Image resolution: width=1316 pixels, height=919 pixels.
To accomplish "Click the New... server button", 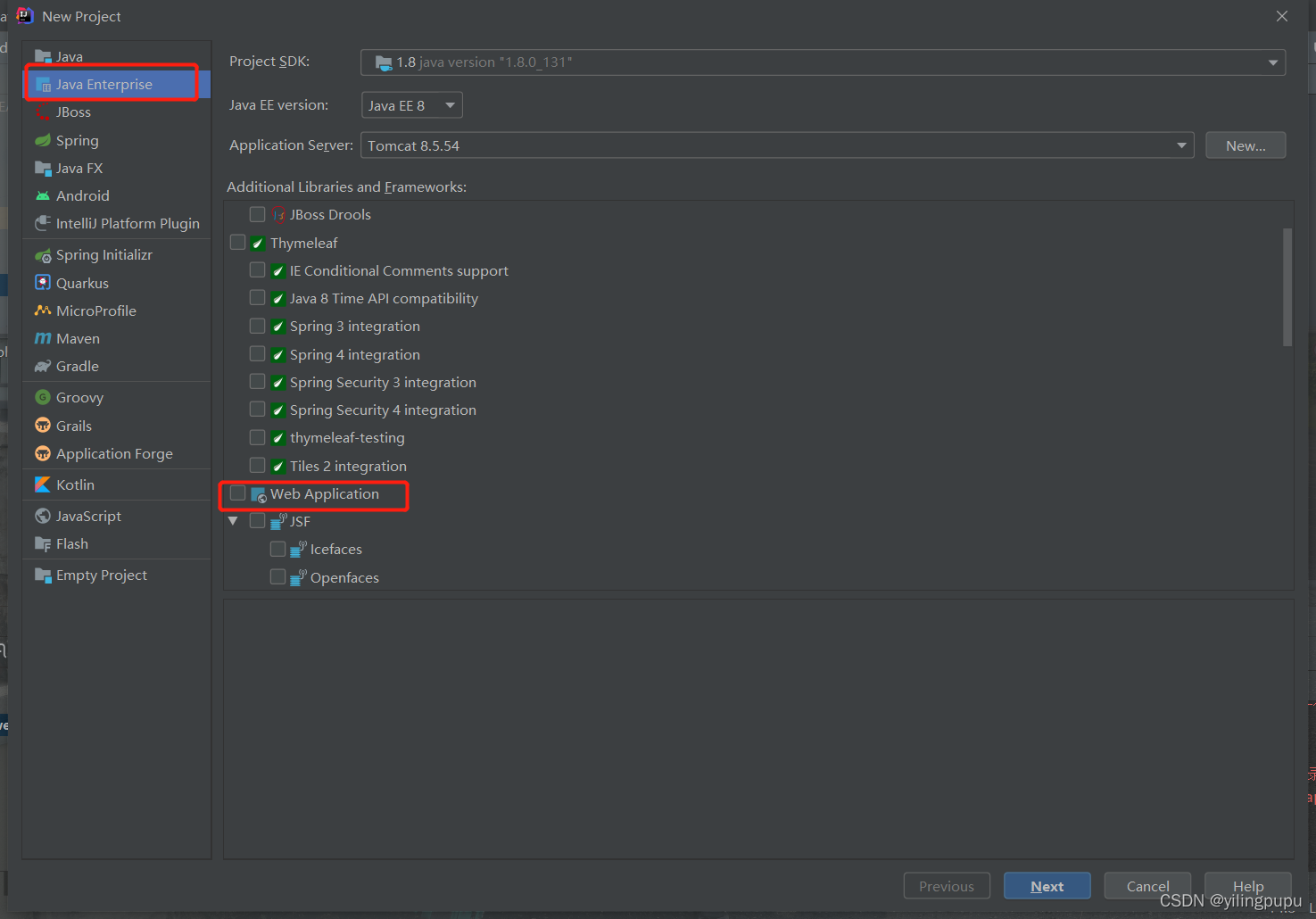I will pyautogui.click(x=1246, y=145).
